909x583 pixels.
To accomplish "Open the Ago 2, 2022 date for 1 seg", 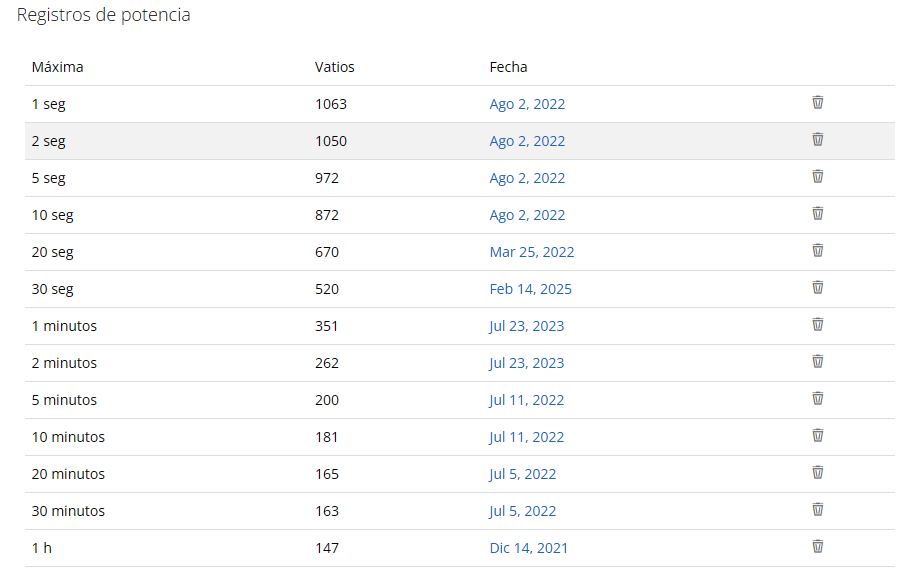I will (x=527, y=104).
